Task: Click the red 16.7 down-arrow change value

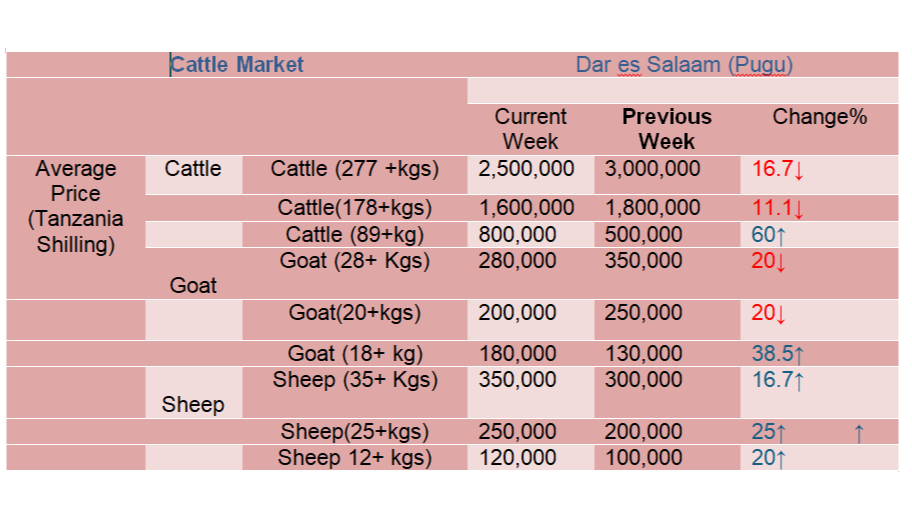Action: click(778, 169)
